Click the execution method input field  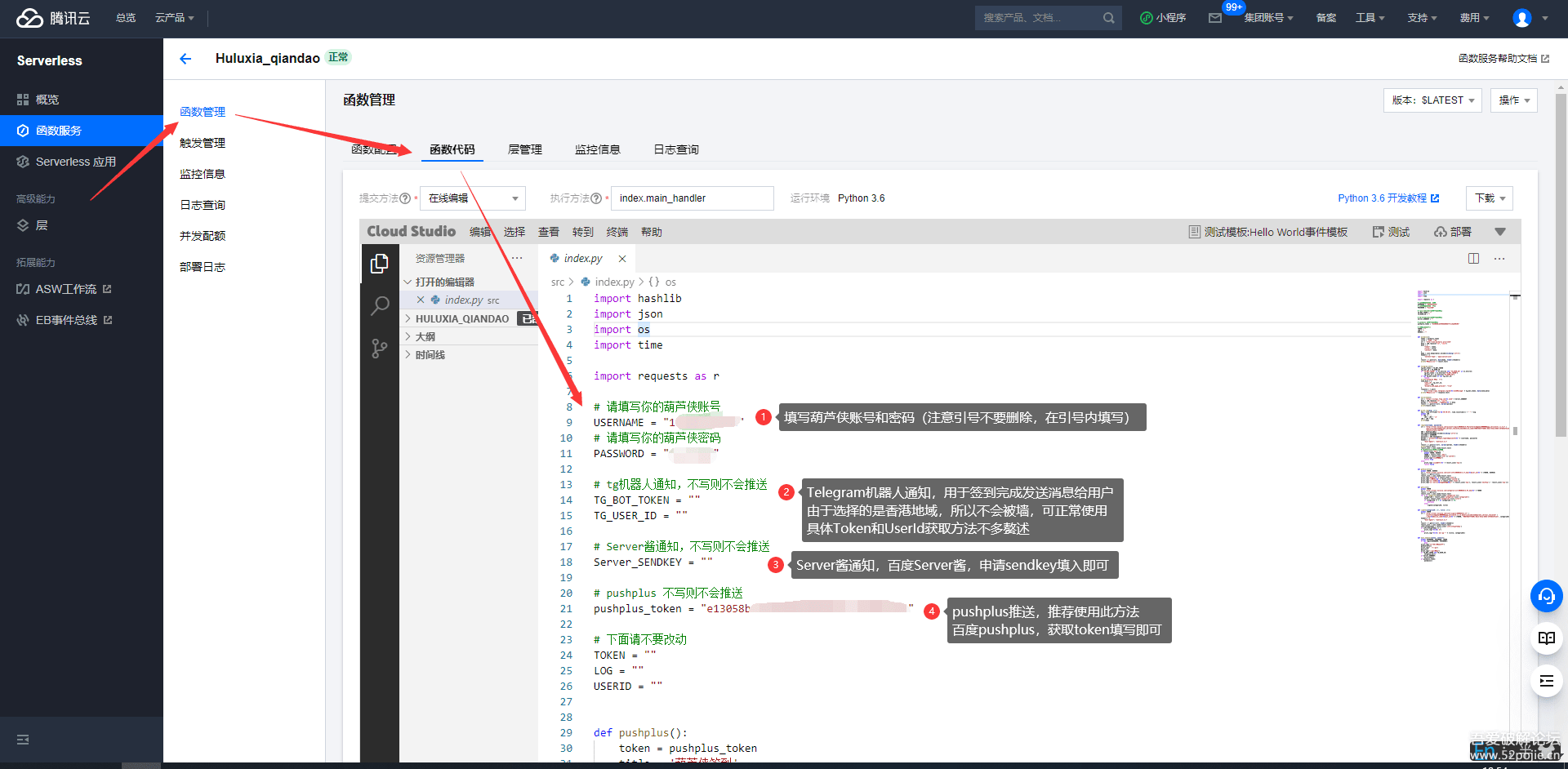(693, 198)
